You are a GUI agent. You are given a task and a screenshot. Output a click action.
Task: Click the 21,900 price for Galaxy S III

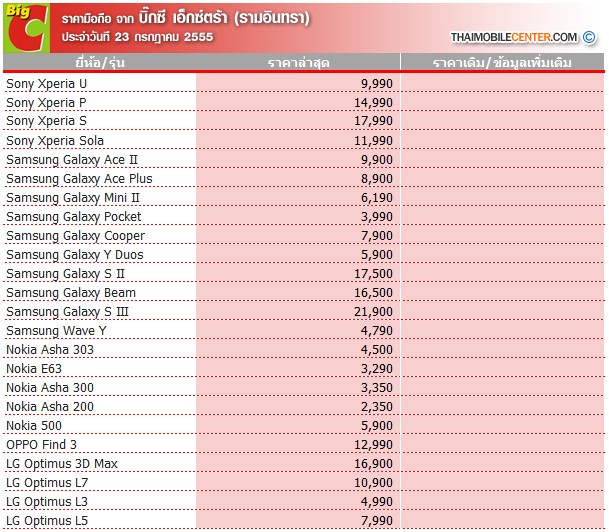[x=373, y=312]
